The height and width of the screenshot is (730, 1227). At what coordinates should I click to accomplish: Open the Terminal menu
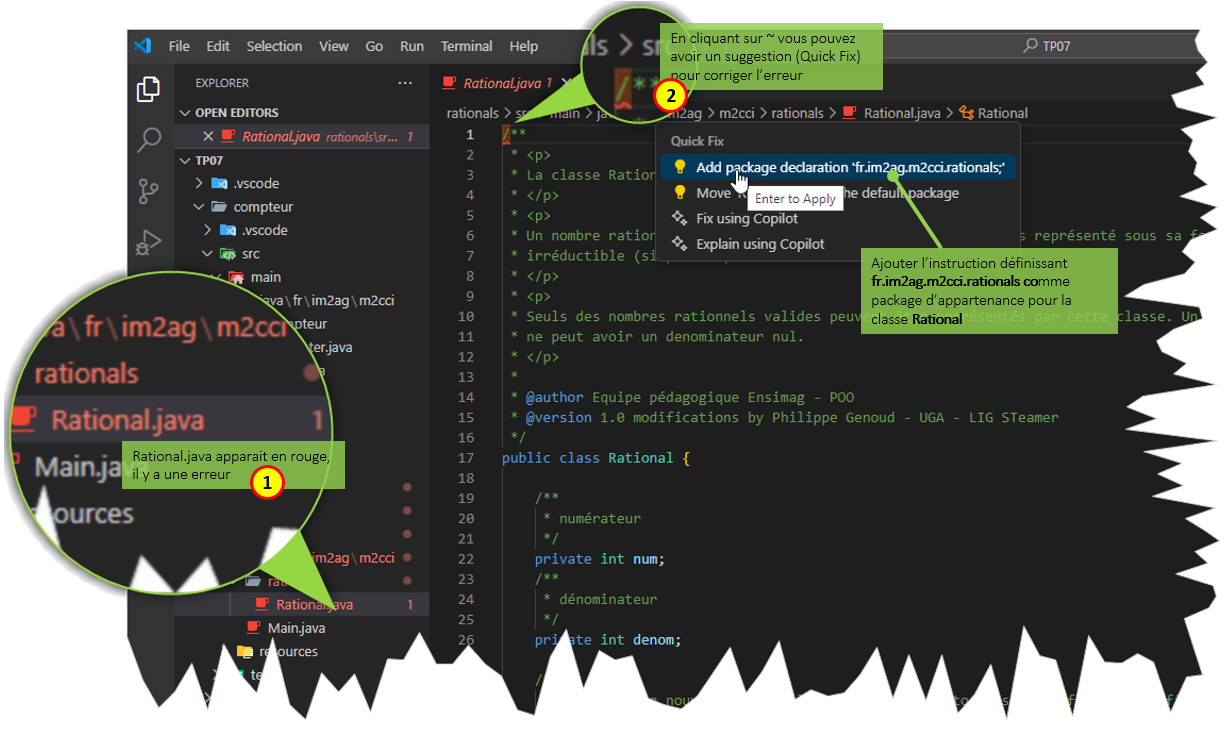(466, 46)
